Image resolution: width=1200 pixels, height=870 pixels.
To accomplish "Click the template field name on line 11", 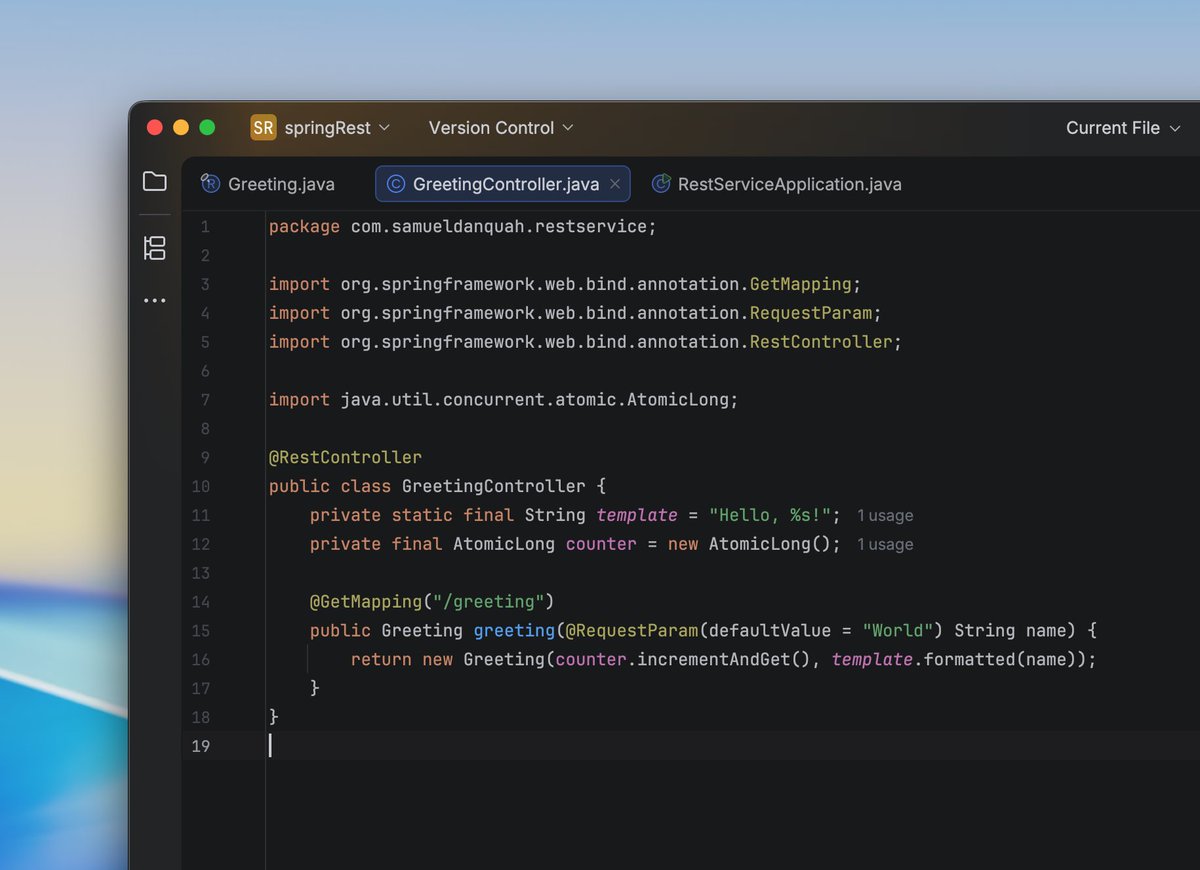I will point(637,516).
